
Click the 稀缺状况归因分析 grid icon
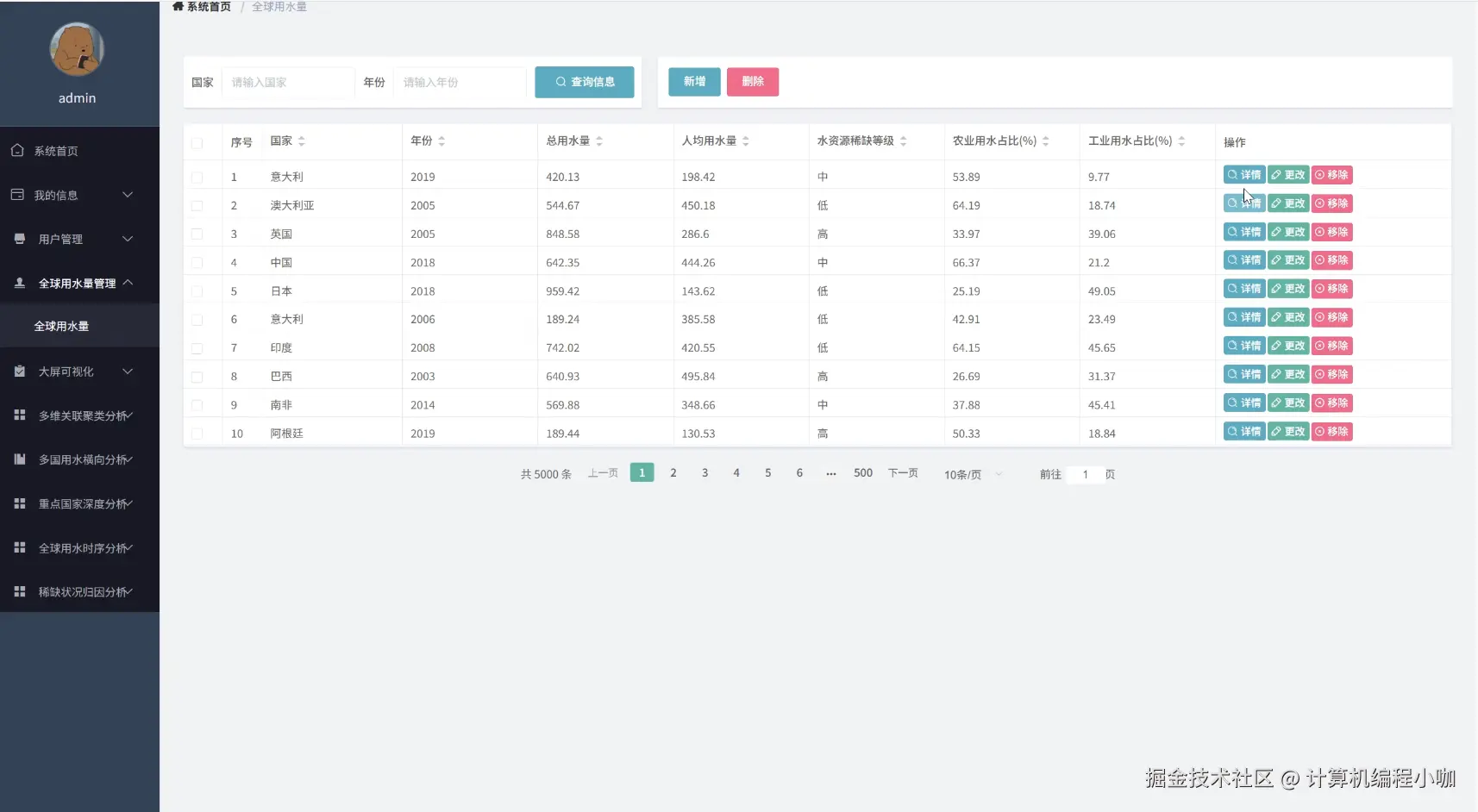tap(20, 591)
